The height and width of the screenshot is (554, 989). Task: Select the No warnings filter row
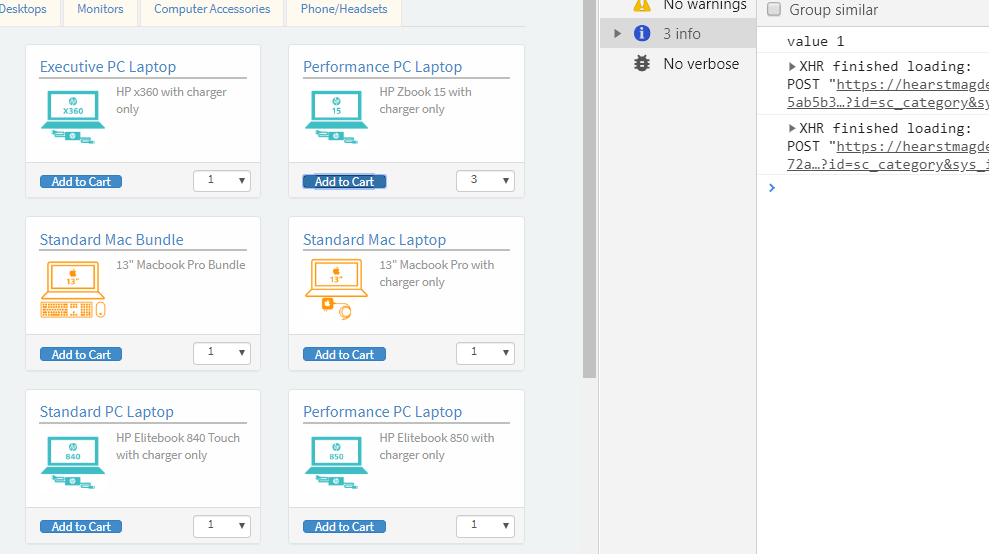coord(678,8)
